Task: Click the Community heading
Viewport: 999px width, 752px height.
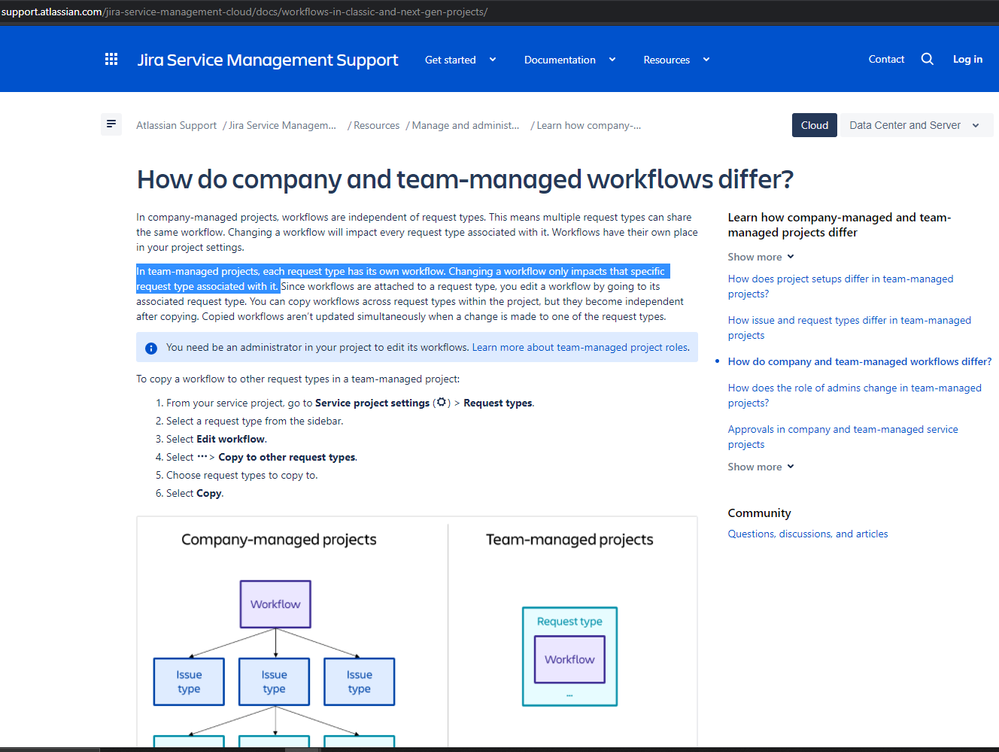Action: click(x=759, y=513)
